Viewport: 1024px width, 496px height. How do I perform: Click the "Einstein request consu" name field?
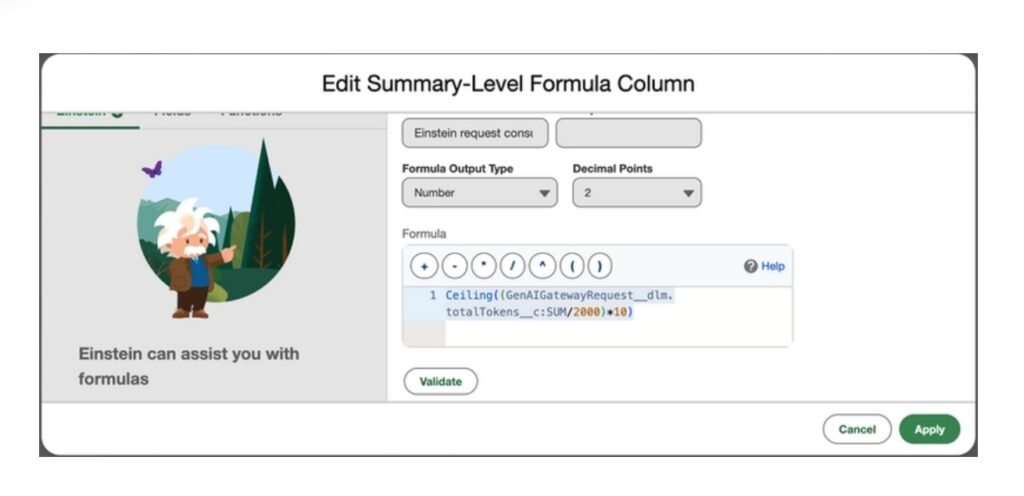[475, 133]
